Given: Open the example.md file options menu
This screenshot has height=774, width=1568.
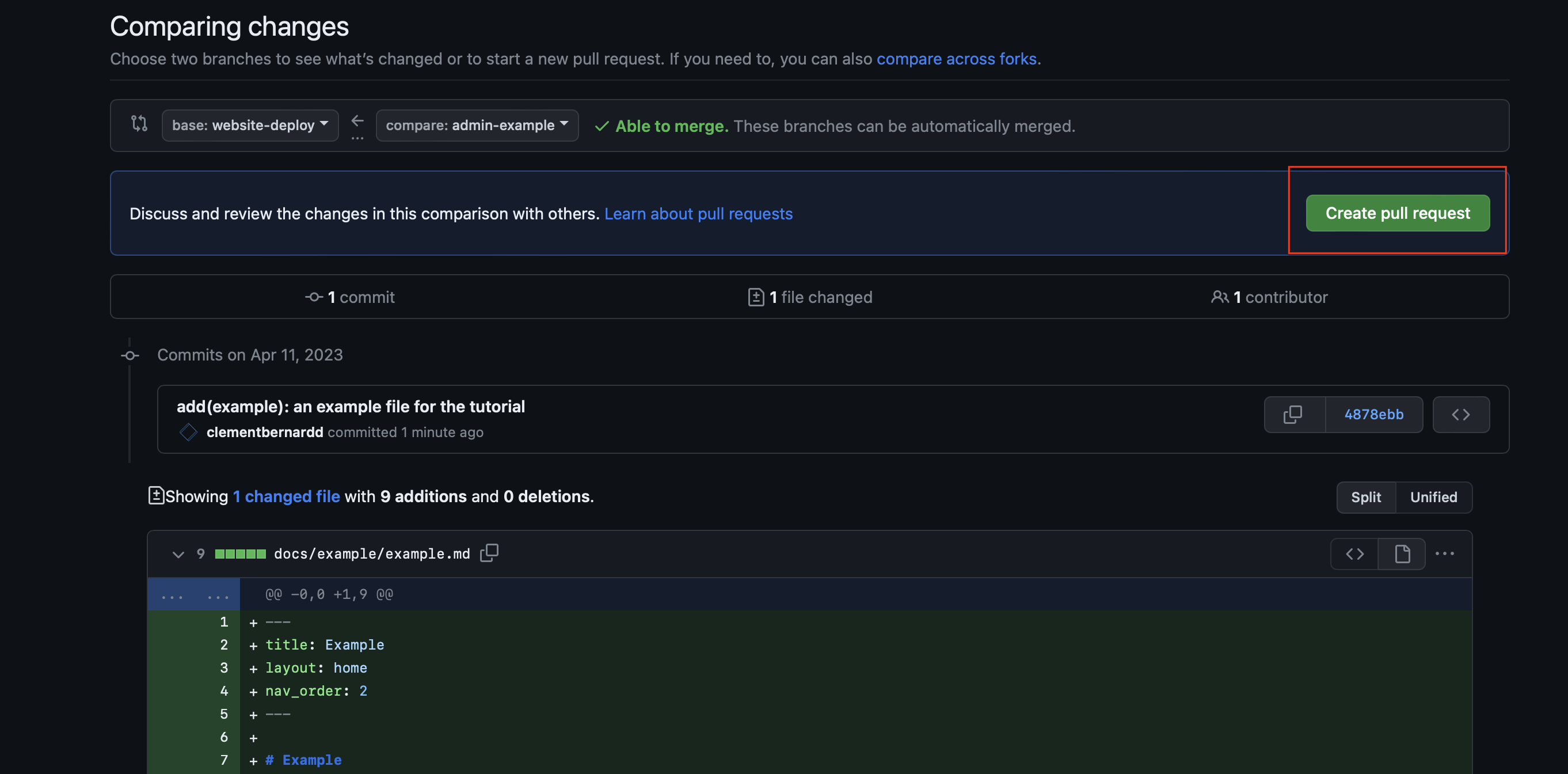Looking at the screenshot, I should coord(1444,553).
